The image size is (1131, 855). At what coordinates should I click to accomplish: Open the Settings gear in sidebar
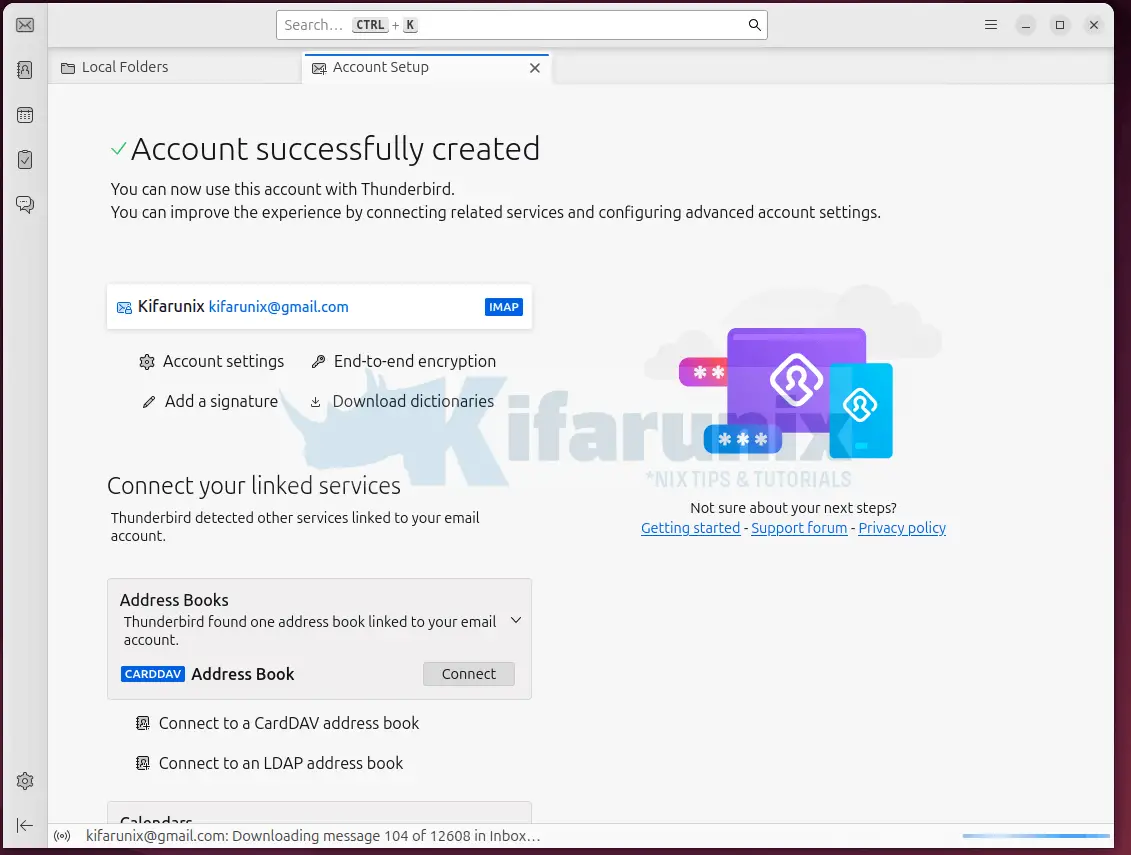click(x=25, y=781)
